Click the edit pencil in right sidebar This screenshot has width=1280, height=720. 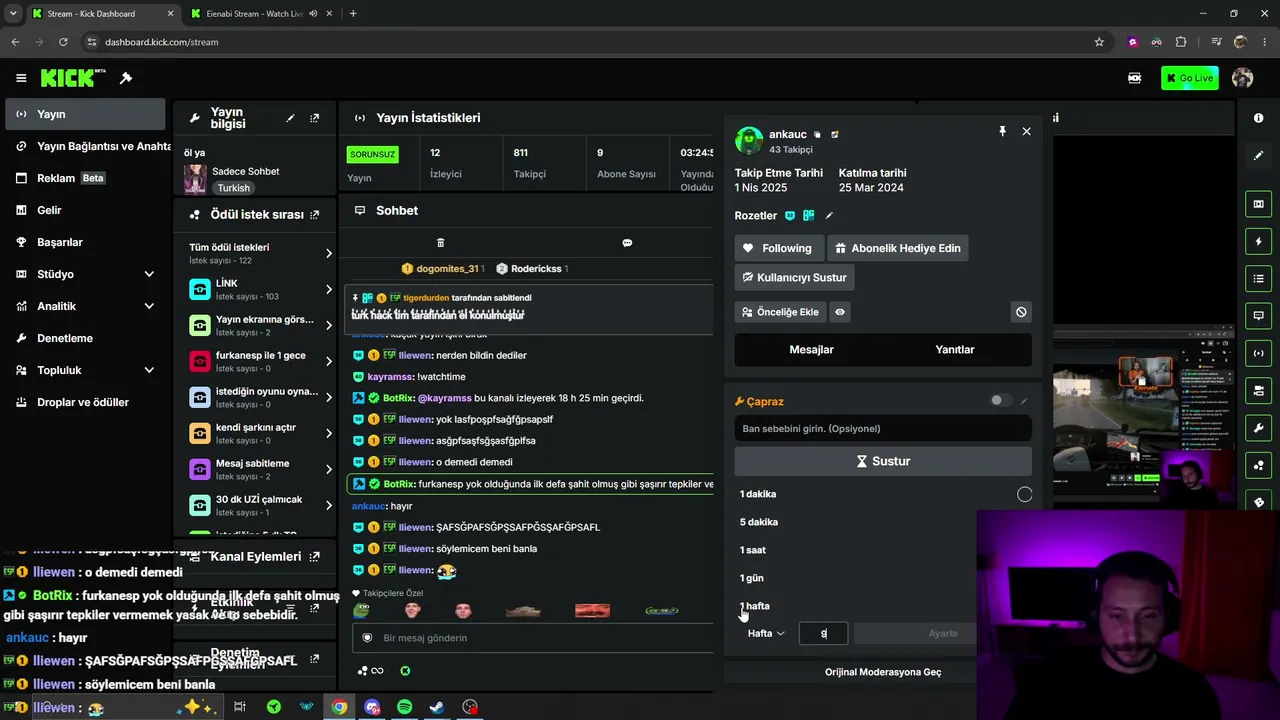pos(1258,156)
